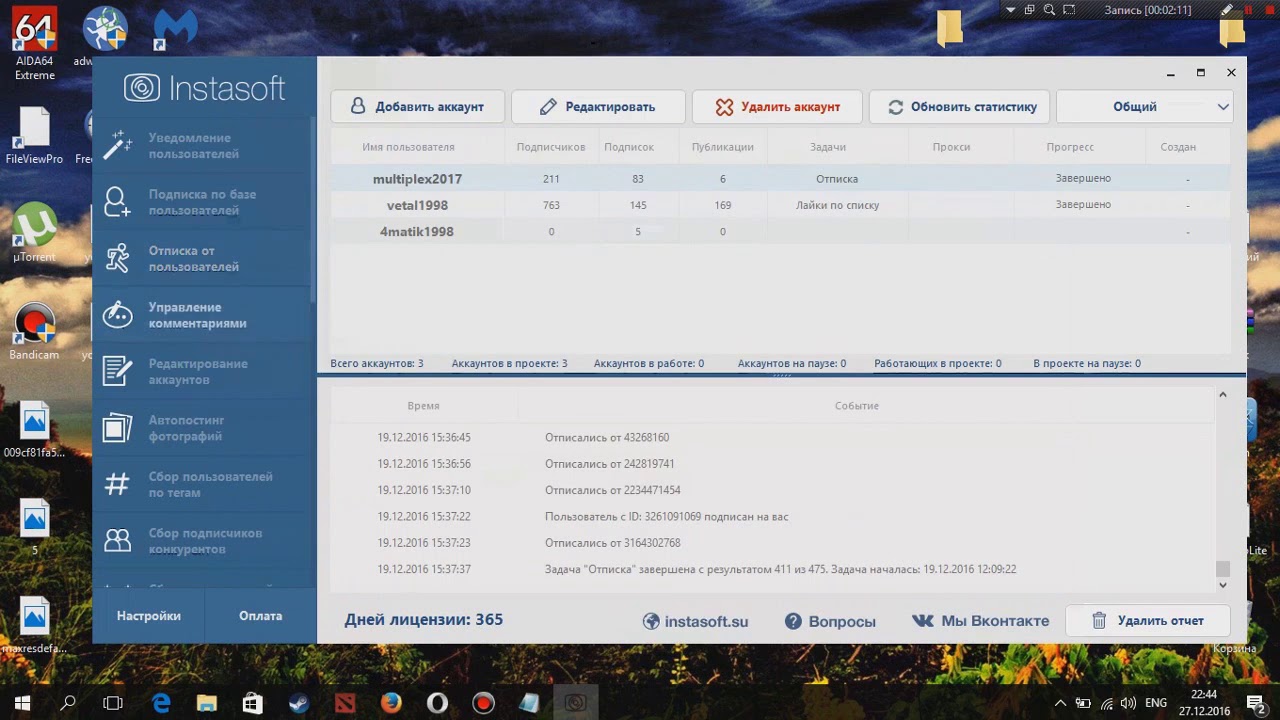The height and width of the screenshot is (720, 1280).
Task: Sort by Публикации column header
Action: click(x=722, y=147)
